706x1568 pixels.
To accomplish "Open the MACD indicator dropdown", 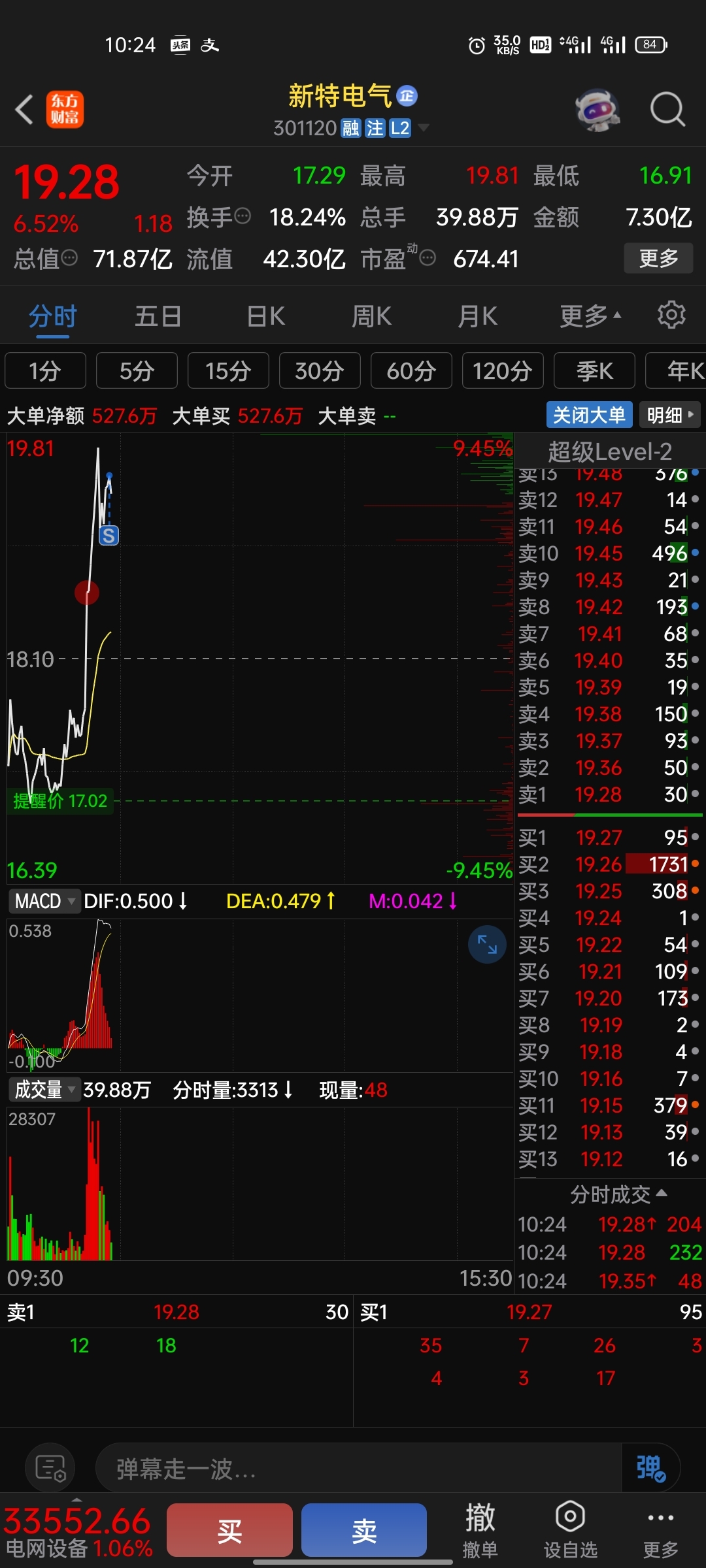I will click(x=44, y=901).
